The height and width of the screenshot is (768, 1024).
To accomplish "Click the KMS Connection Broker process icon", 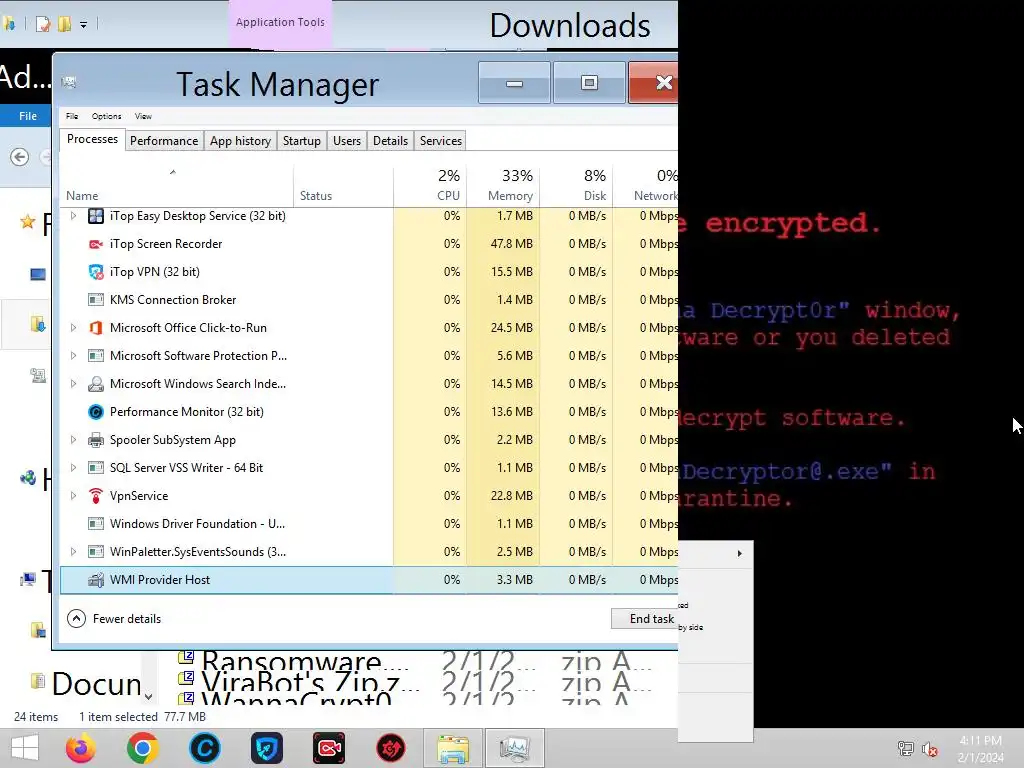I will 96,300.
